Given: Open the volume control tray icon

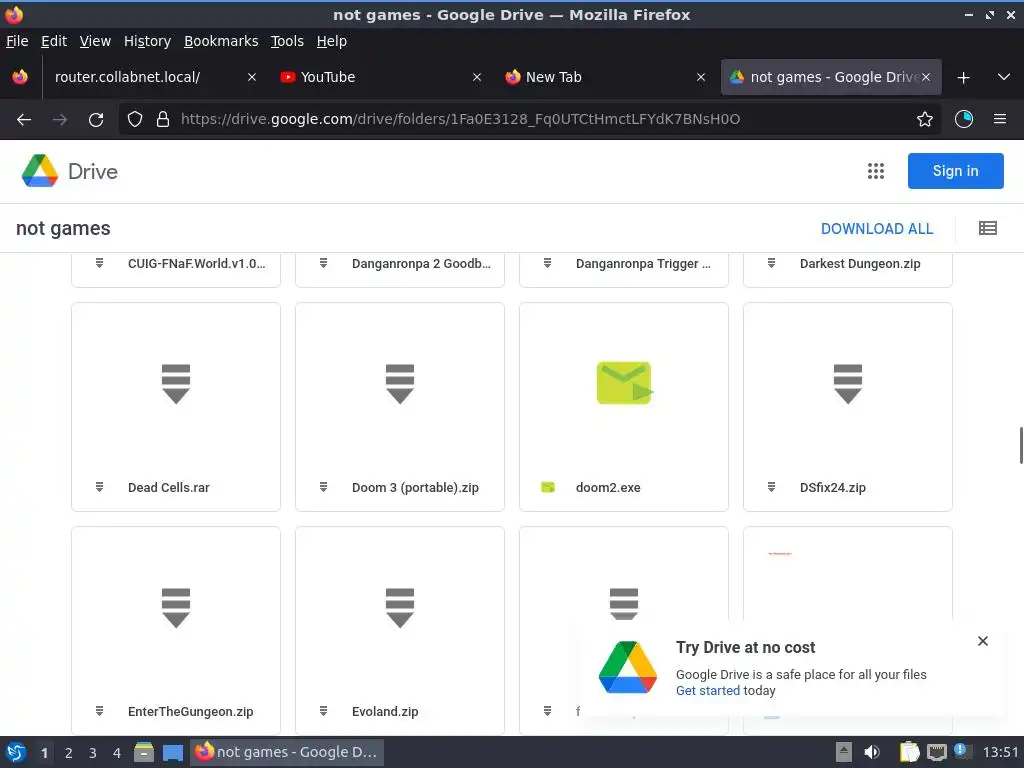Looking at the screenshot, I should pyautogui.click(x=872, y=752).
